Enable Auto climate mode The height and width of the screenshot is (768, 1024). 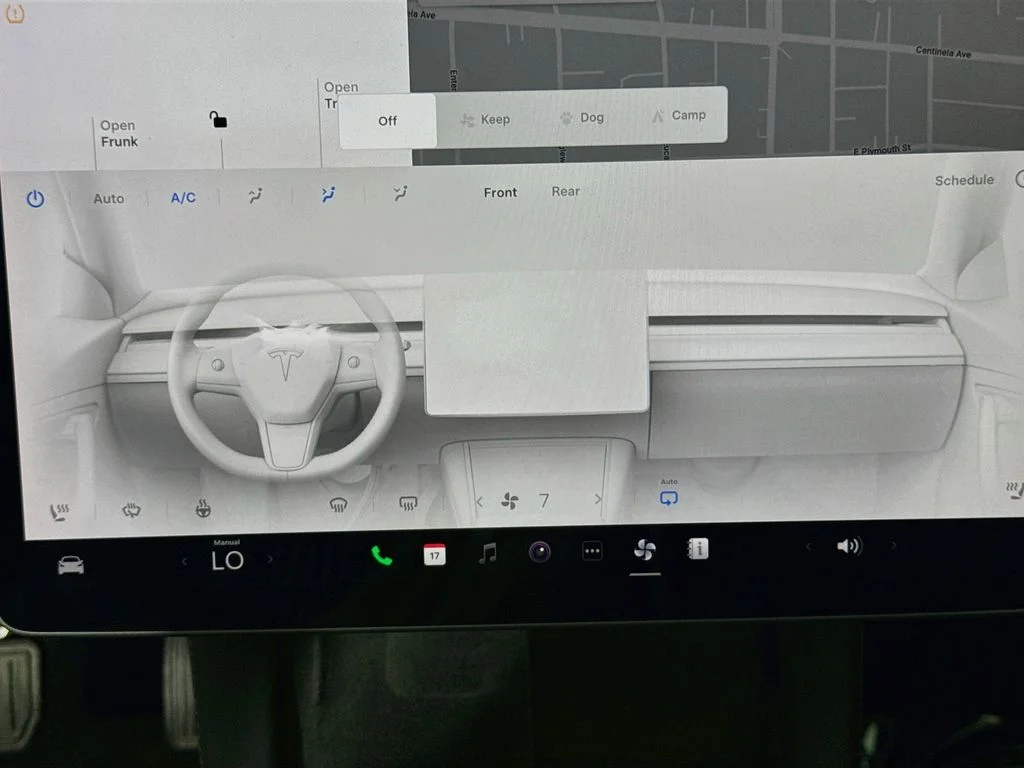pyautogui.click(x=108, y=199)
